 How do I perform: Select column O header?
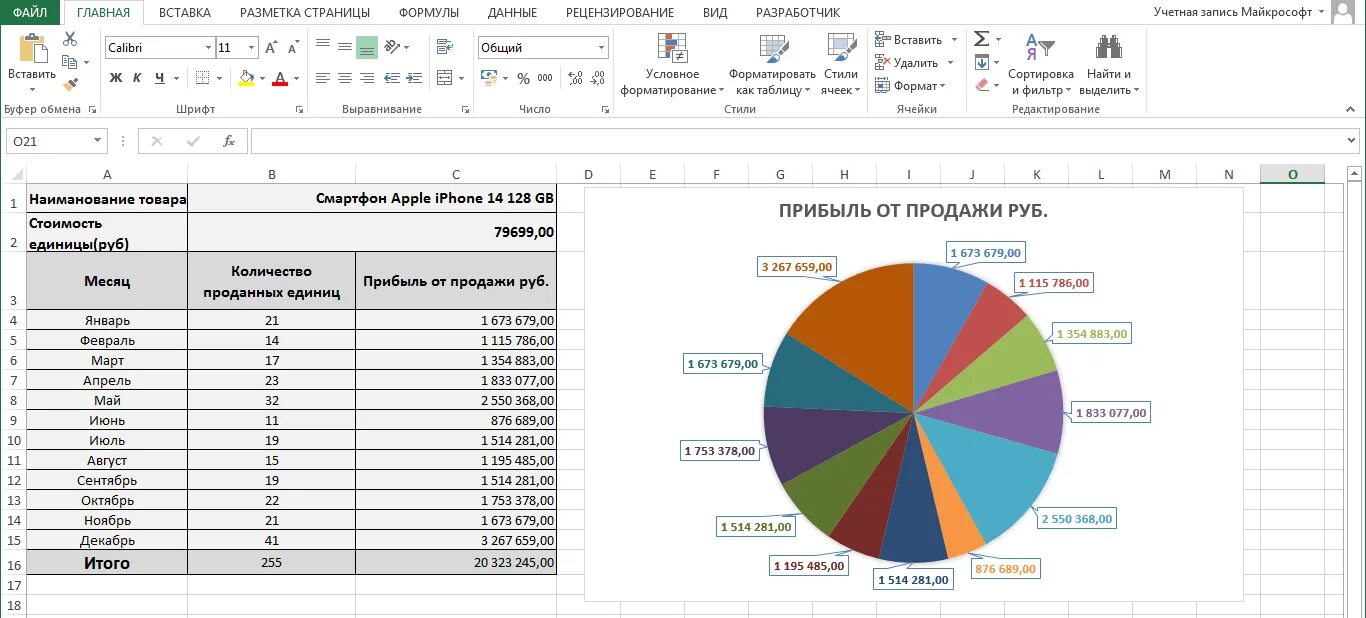tap(1292, 174)
